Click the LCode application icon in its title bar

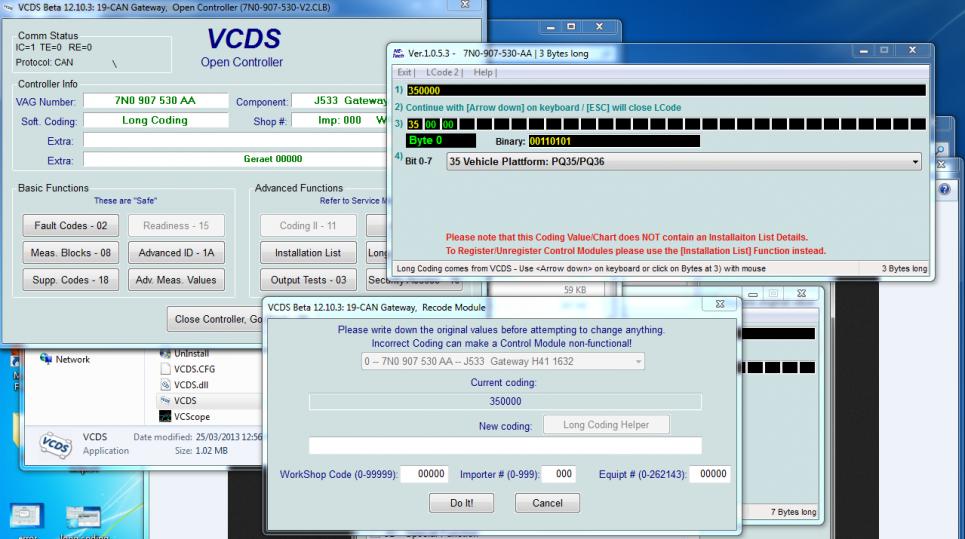point(398,53)
